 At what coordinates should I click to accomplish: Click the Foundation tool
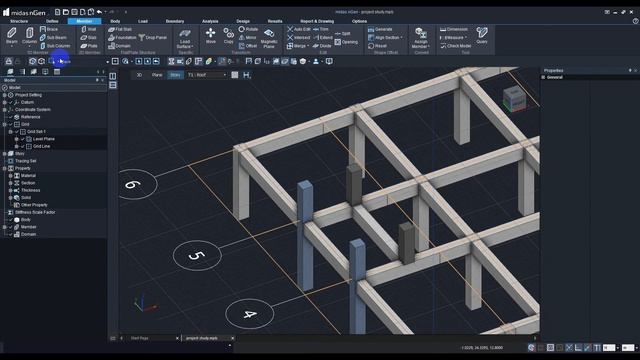tap(122, 38)
